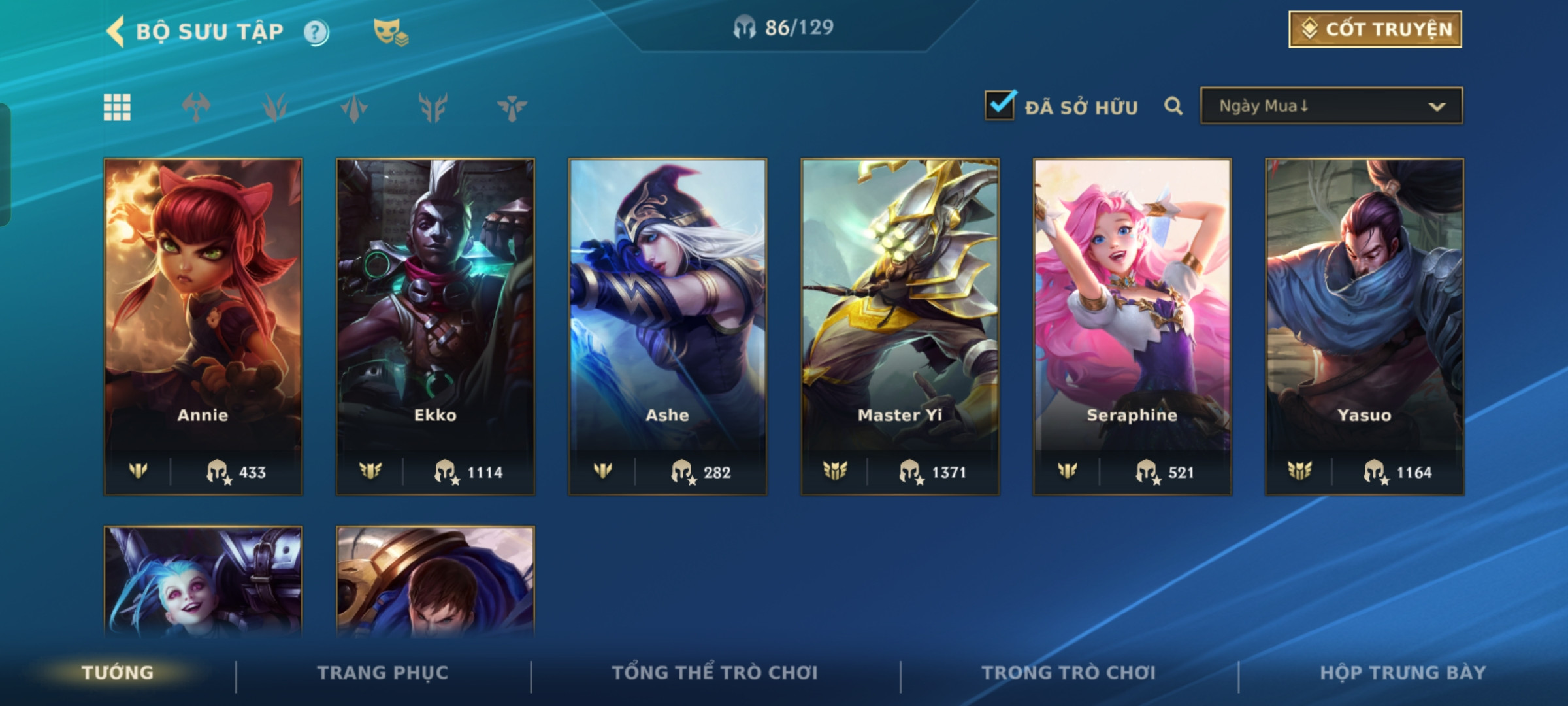Select the all-champions grid filter icon
The image size is (1568, 706).
(x=117, y=107)
